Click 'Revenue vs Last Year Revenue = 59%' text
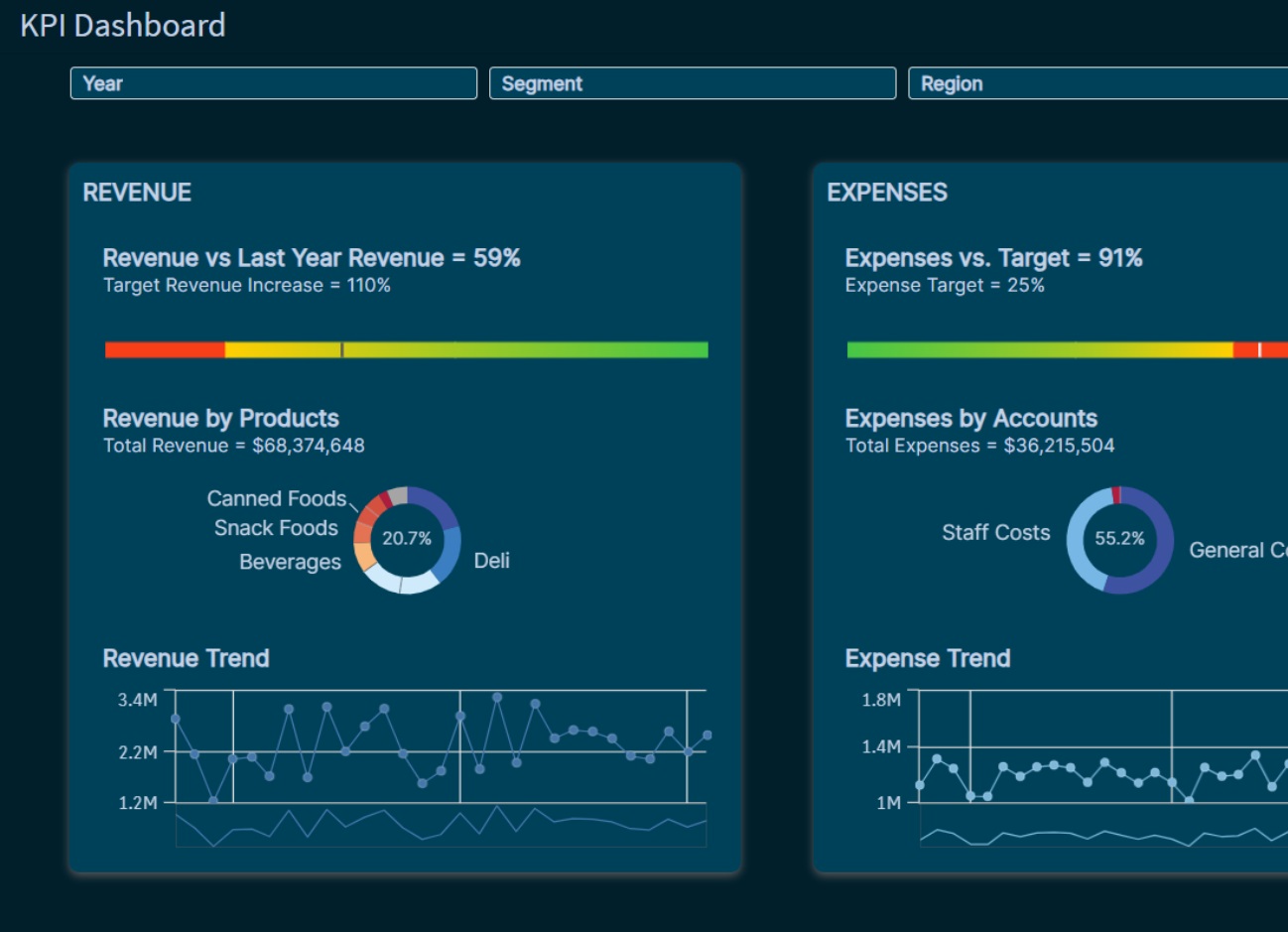This screenshot has width=1288, height=932. [x=312, y=258]
